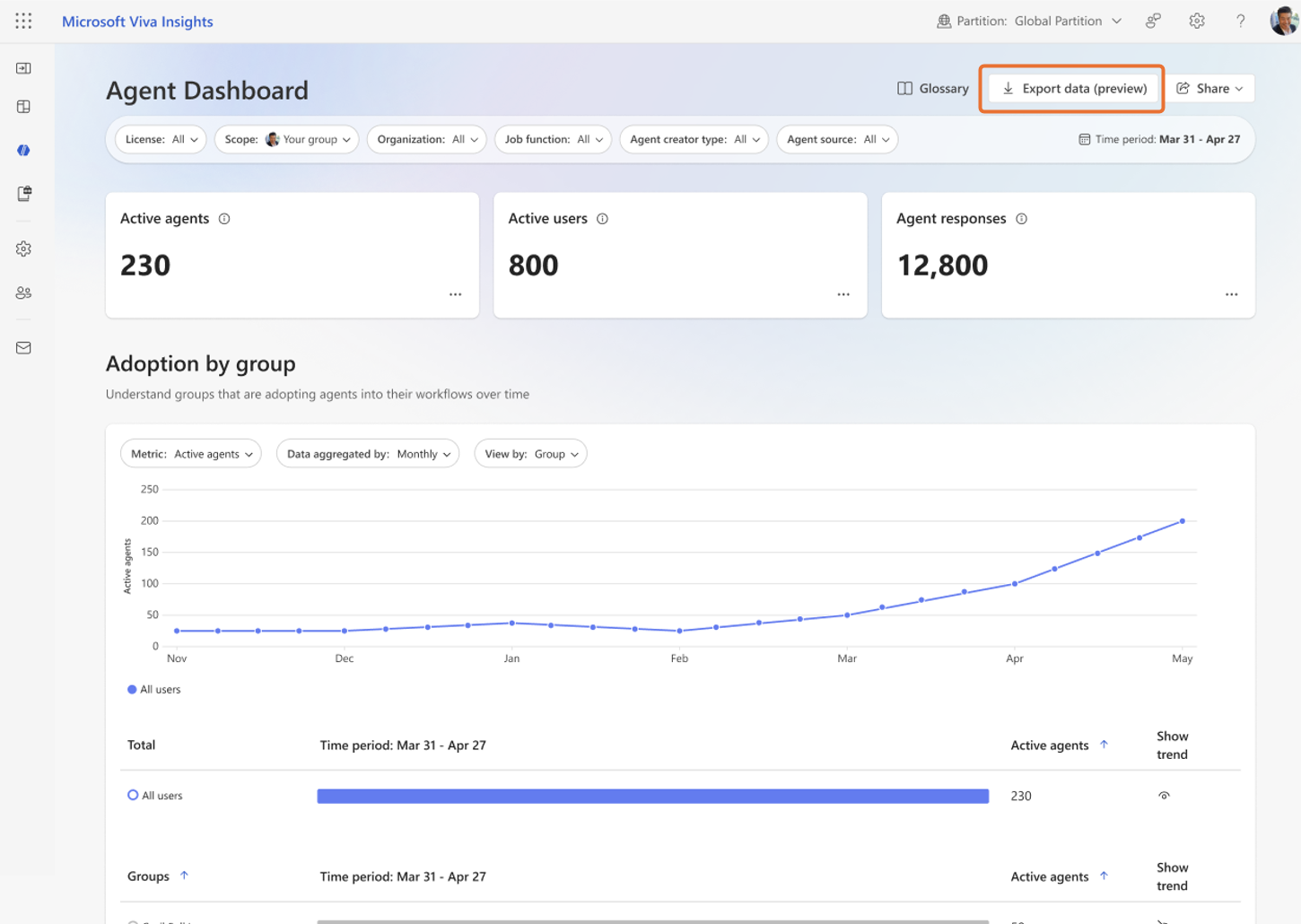This screenshot has width=1301, height=924.
Task: Expand the Metric: Active agents dropdown
Action: click(x=191, y=454)
